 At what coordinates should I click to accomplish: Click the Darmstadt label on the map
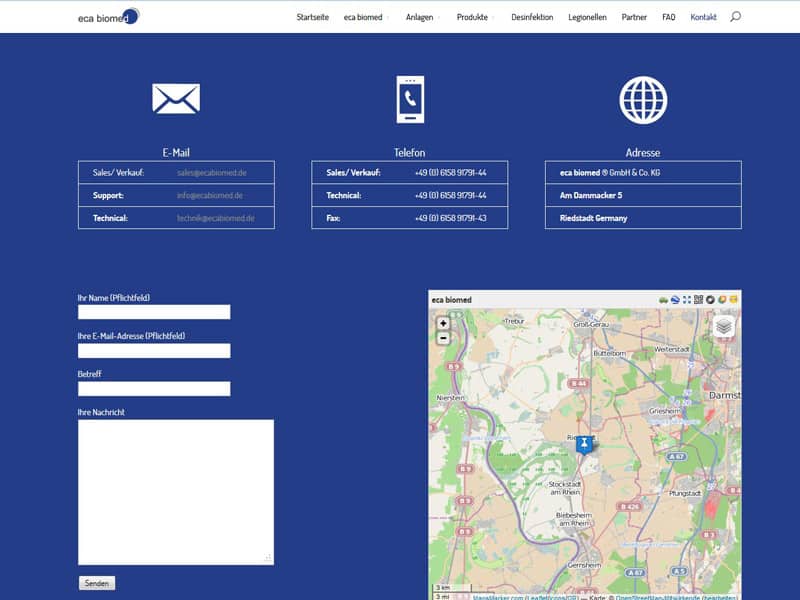pos(724,395)
